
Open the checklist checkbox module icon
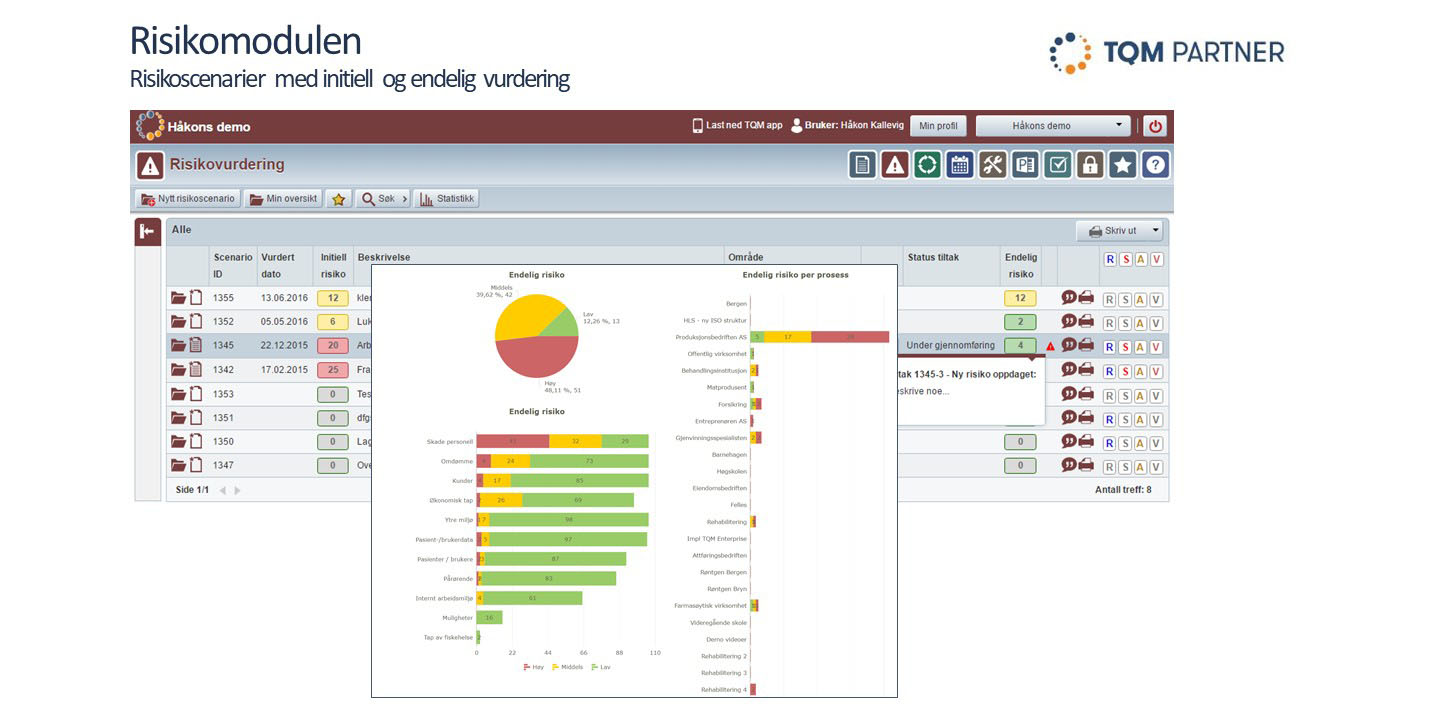pyautogui.click(x=1058, y=165)
